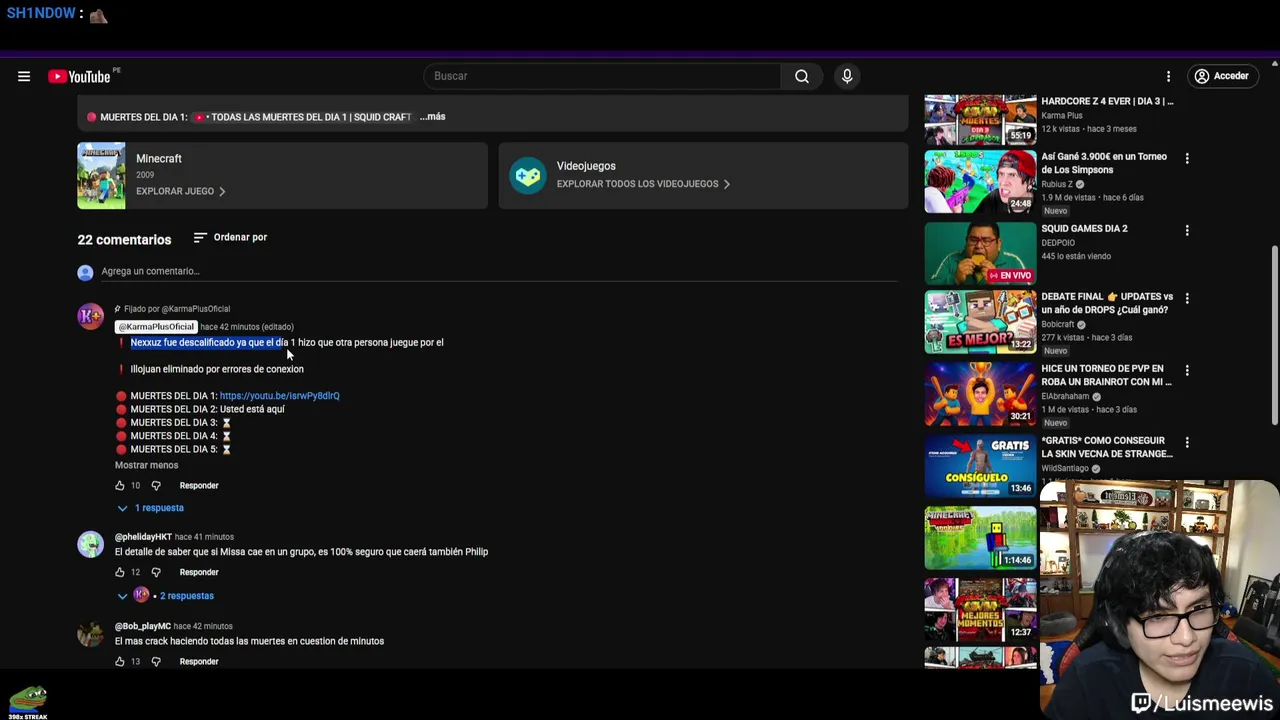The height and width of the screenshot is (720, 1280).
Task: Open the 1:14:46 Minecraft video thumbnail
Action: click(980, 538)
